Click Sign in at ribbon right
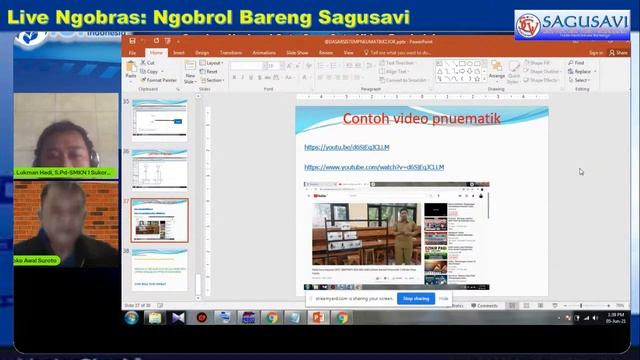640x360 pixels. coord(596,53)
